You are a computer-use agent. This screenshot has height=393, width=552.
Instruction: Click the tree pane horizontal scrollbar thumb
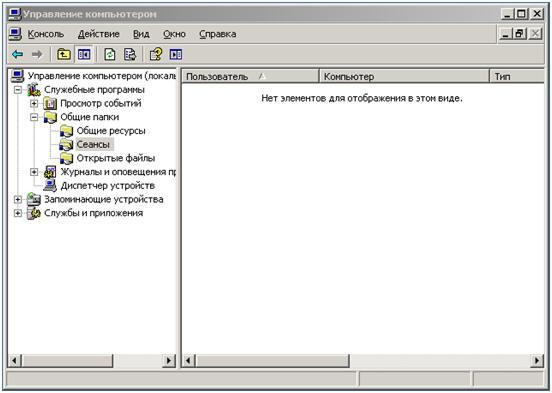click(67, 361)
